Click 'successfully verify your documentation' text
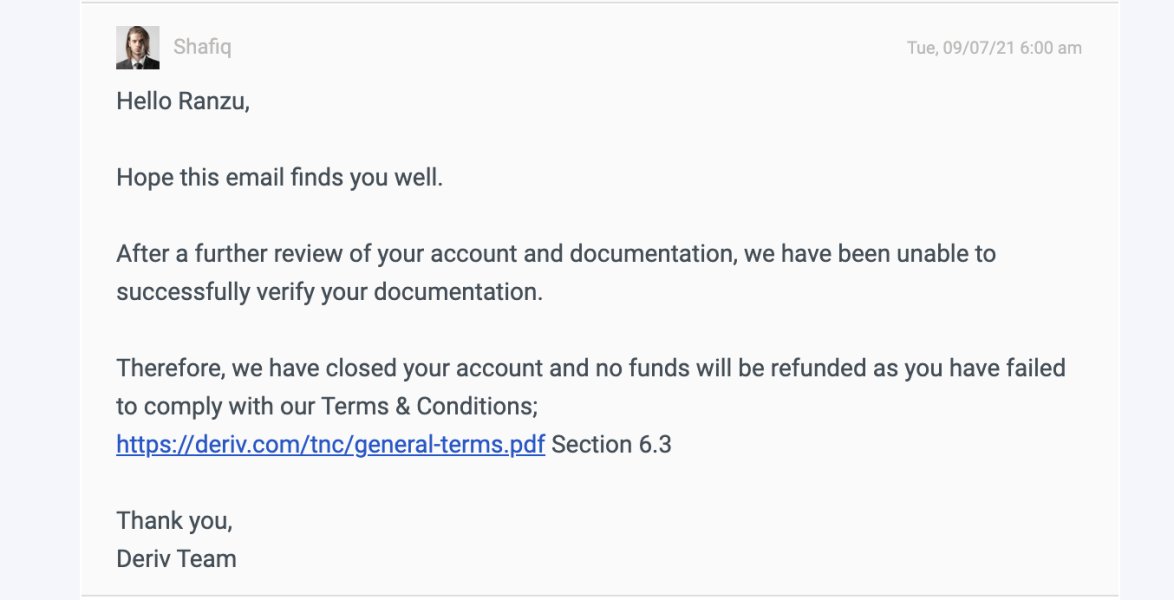 pos(329,292)
